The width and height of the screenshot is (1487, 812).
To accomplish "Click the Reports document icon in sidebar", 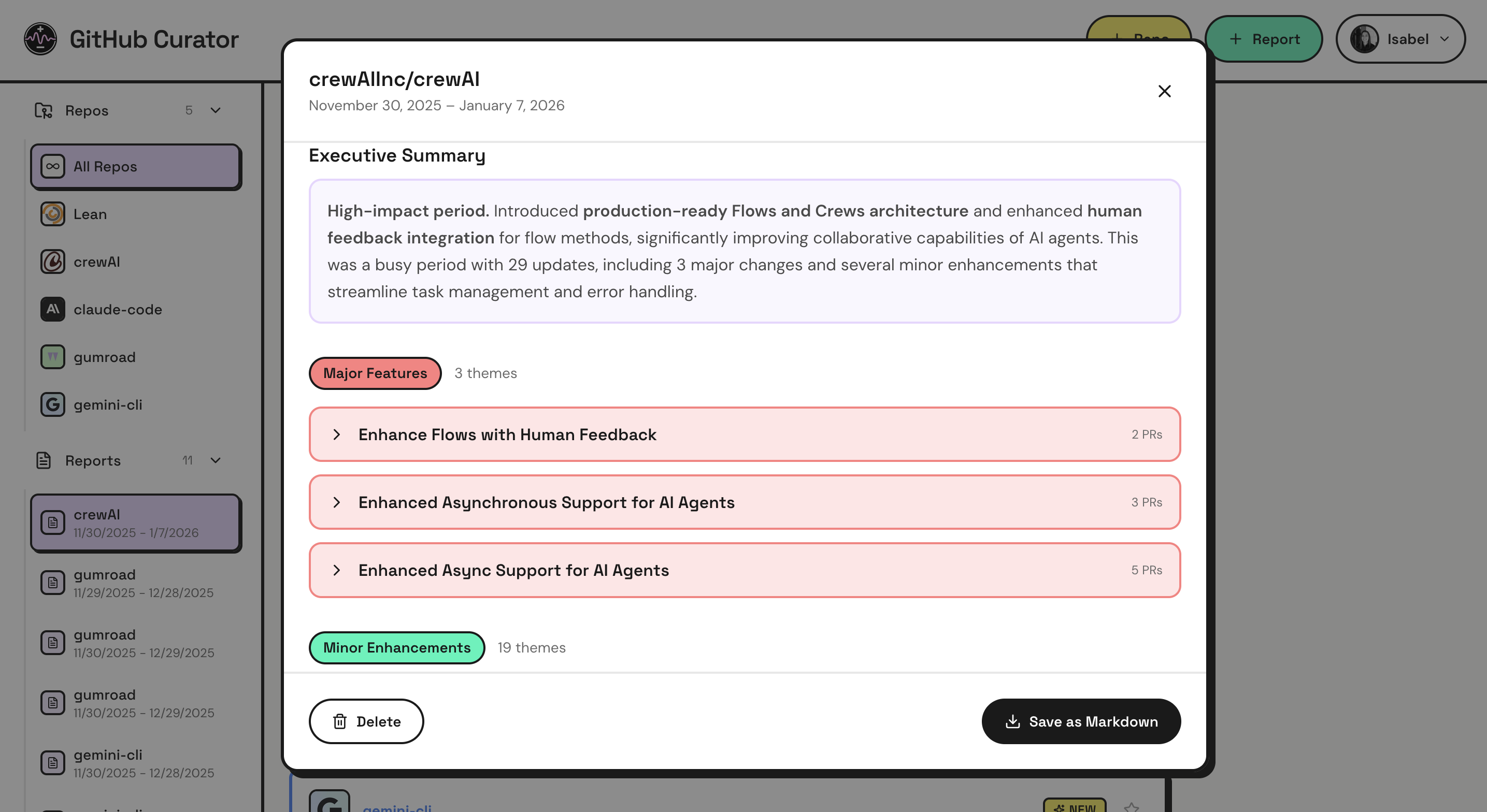I will 44,460.
